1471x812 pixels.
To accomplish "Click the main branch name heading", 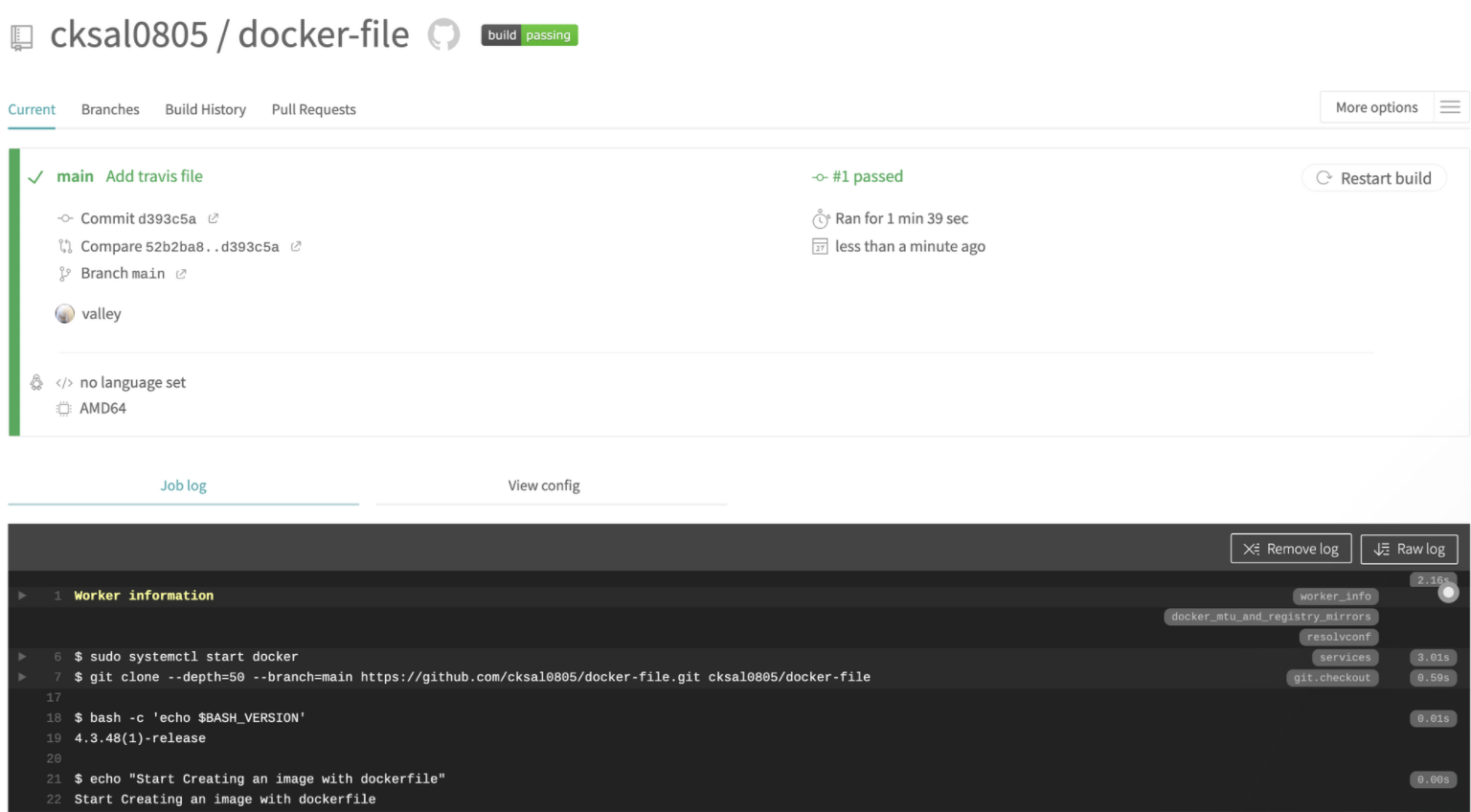I will click(x=75, y=176).
